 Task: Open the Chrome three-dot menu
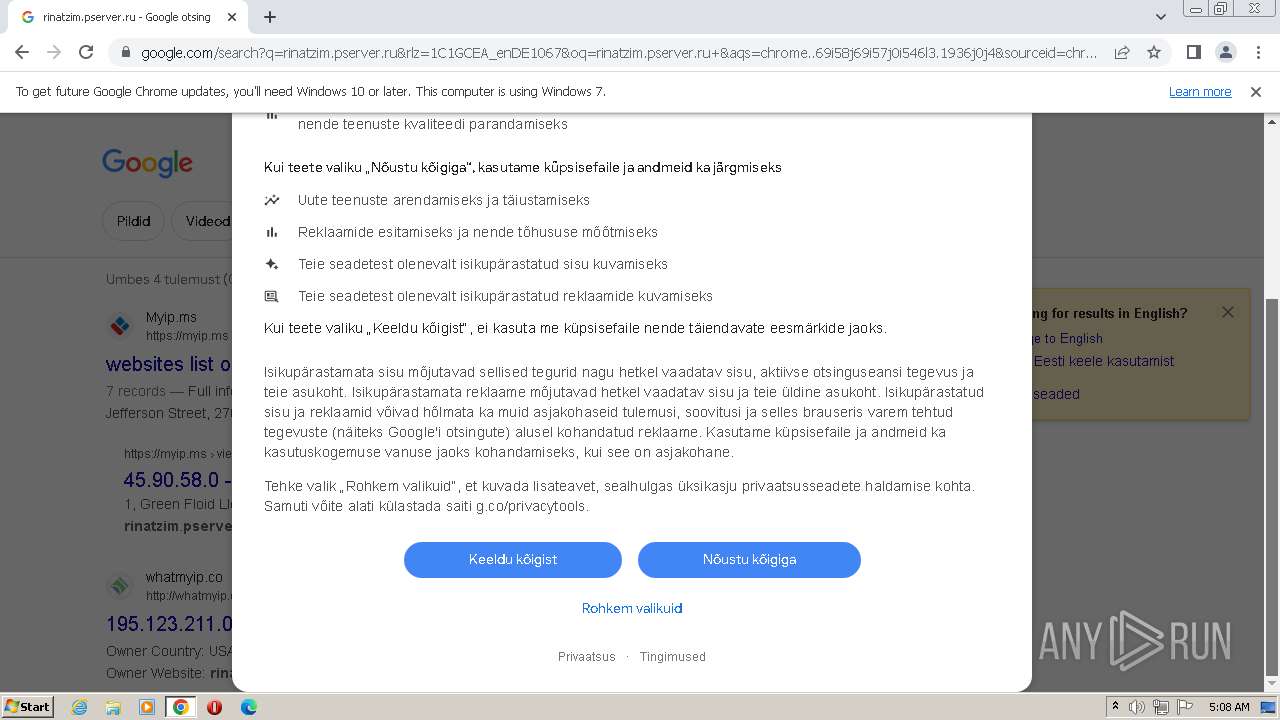click(1258, 52)
